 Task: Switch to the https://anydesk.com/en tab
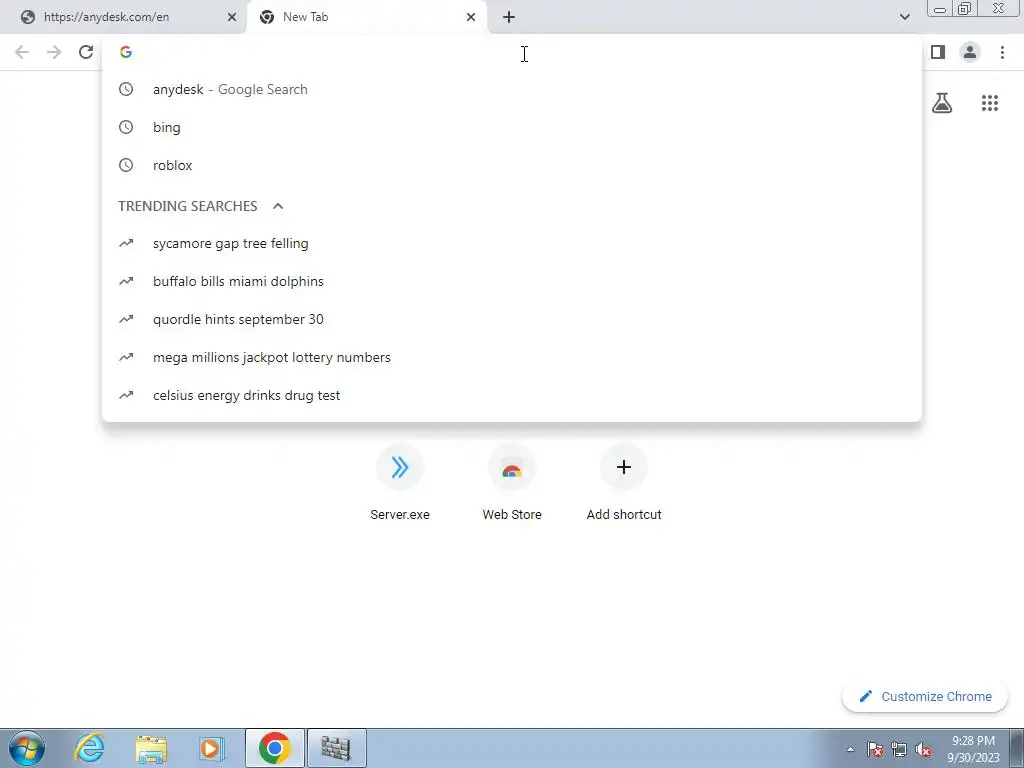click(123, 17)
